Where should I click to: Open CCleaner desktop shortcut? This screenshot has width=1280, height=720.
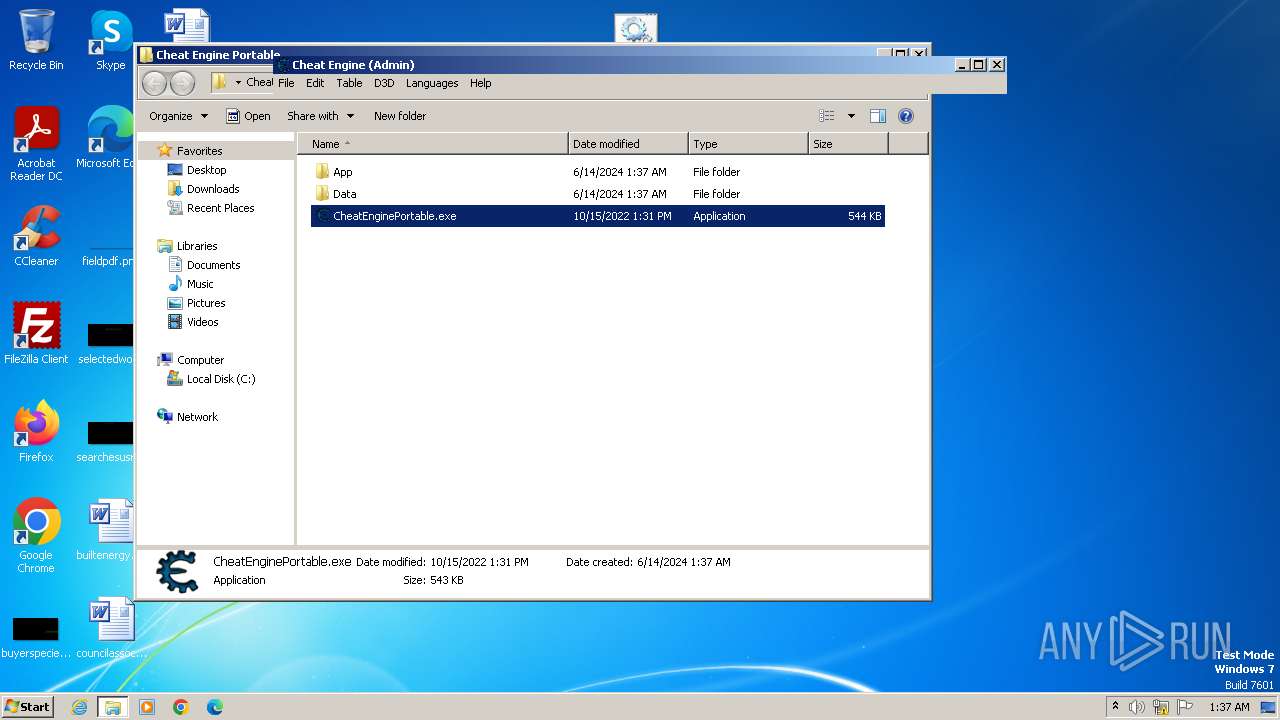point(36,236)
